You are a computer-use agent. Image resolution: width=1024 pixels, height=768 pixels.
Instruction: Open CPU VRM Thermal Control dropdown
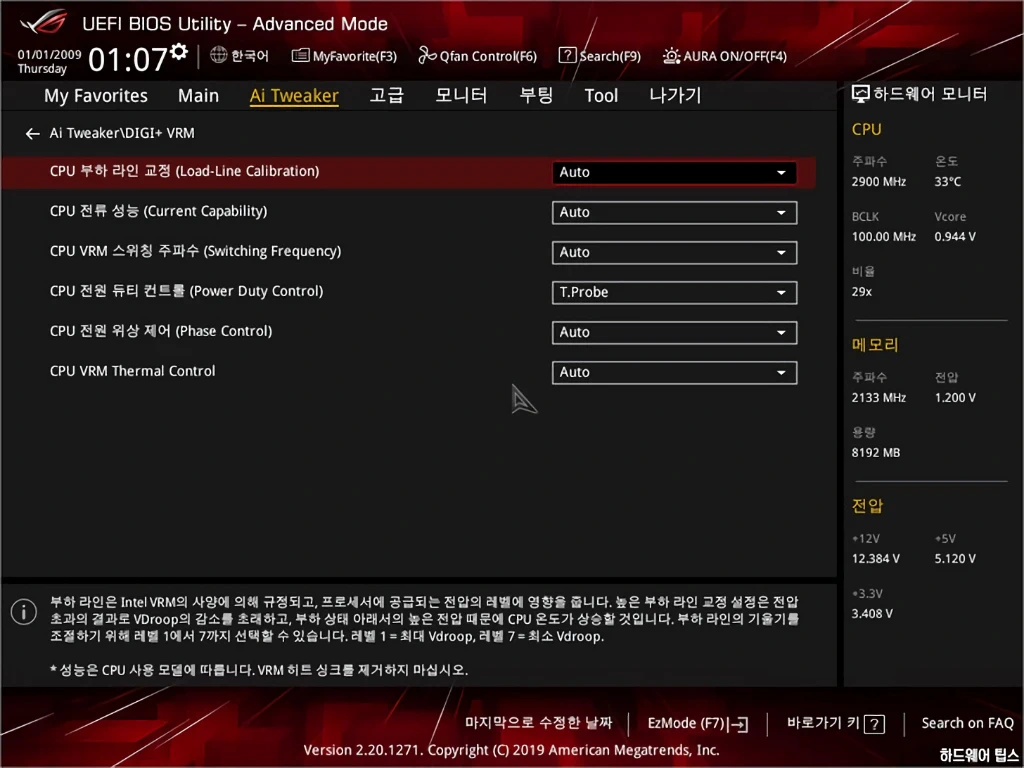coord(674,372)
